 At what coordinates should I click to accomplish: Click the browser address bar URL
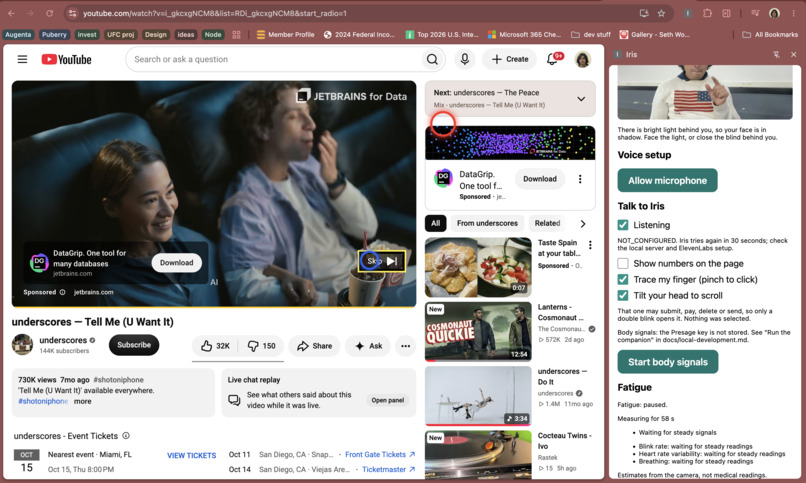point(215,13)
